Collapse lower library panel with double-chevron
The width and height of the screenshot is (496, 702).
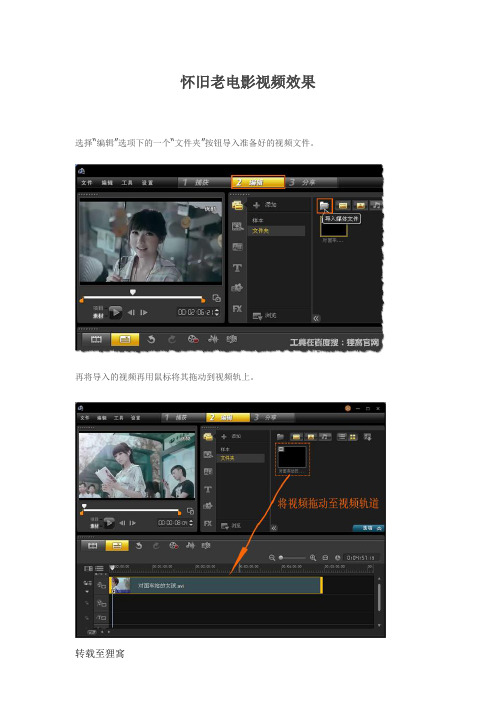[274, 528]
